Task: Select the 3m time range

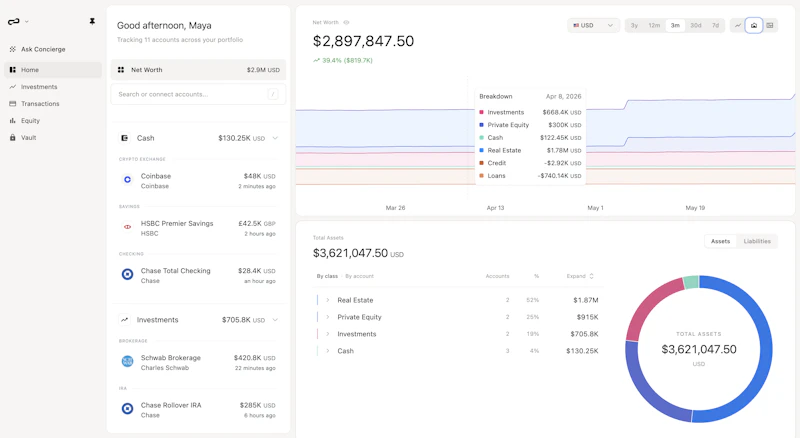Action: pyautogui.click(x=675, y=25)
